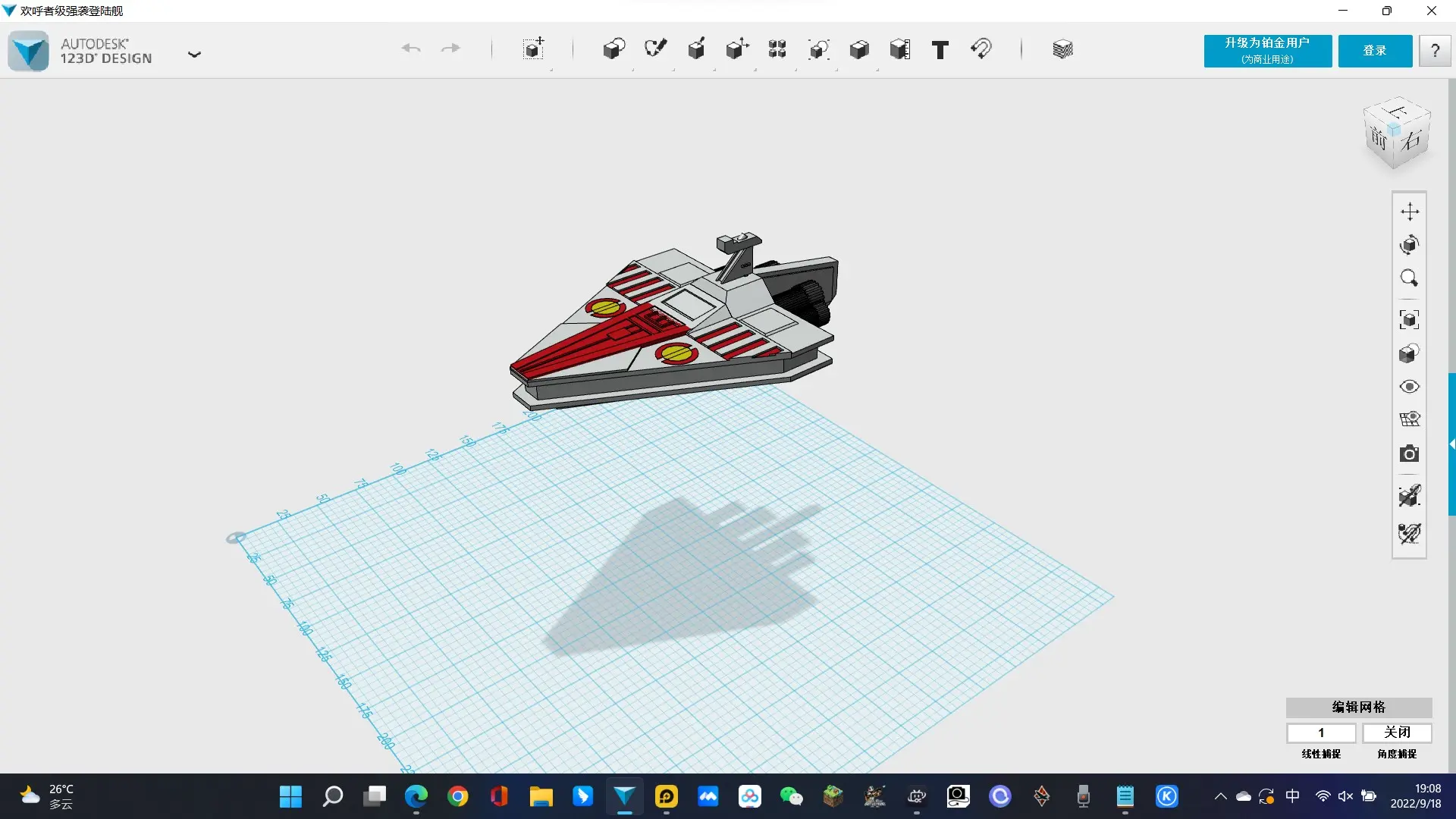Open the Pattern tool menu
This screenshot has width=1456, height=819.
pyautogui.click(x=777, y=49)
